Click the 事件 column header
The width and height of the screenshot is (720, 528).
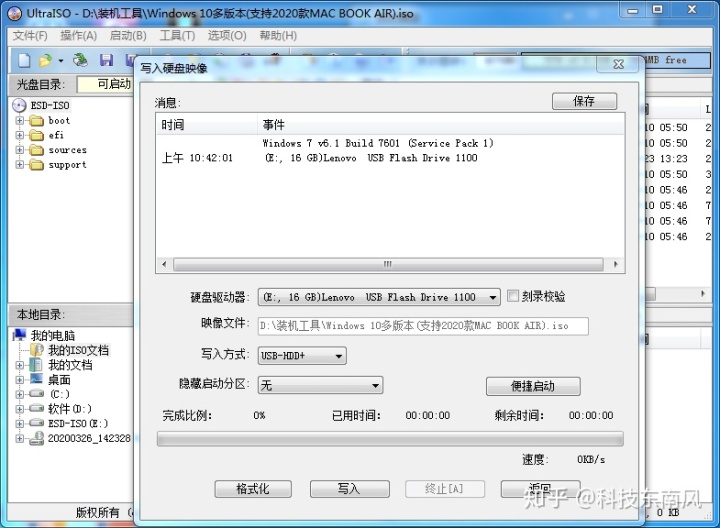[x=440, y=124]
